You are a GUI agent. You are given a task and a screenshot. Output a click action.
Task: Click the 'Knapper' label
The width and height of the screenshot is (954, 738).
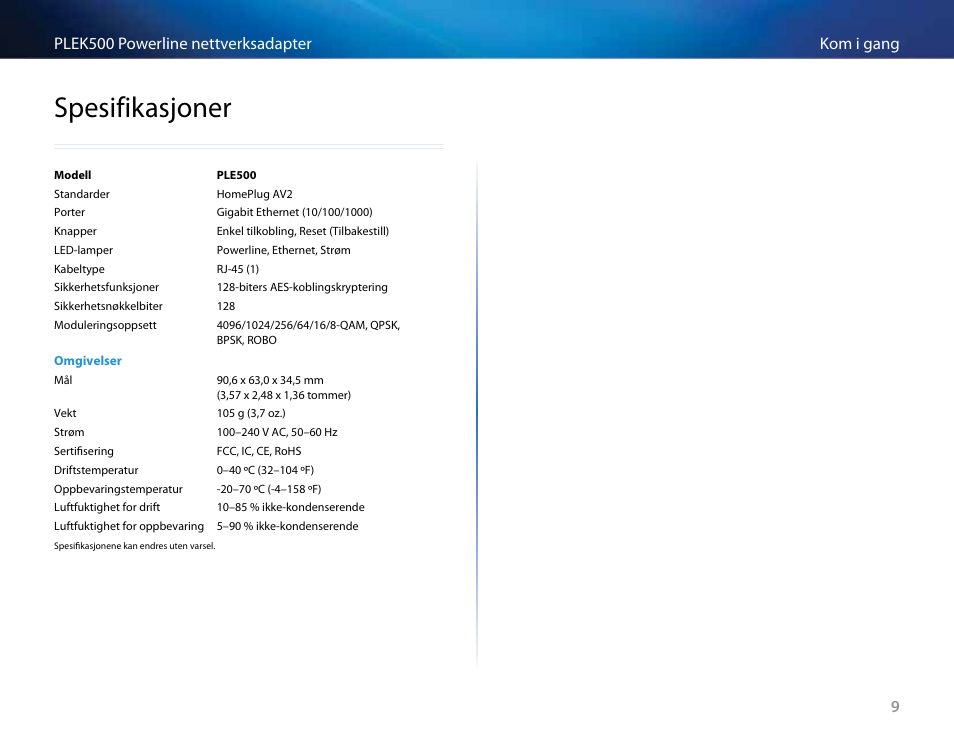click(75, 231)
